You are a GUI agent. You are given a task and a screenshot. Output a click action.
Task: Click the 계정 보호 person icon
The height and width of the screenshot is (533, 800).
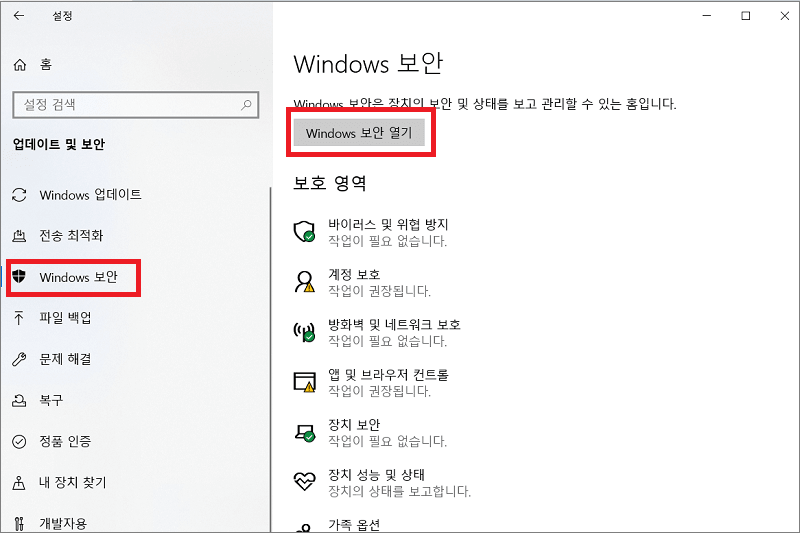coord(305,282)
